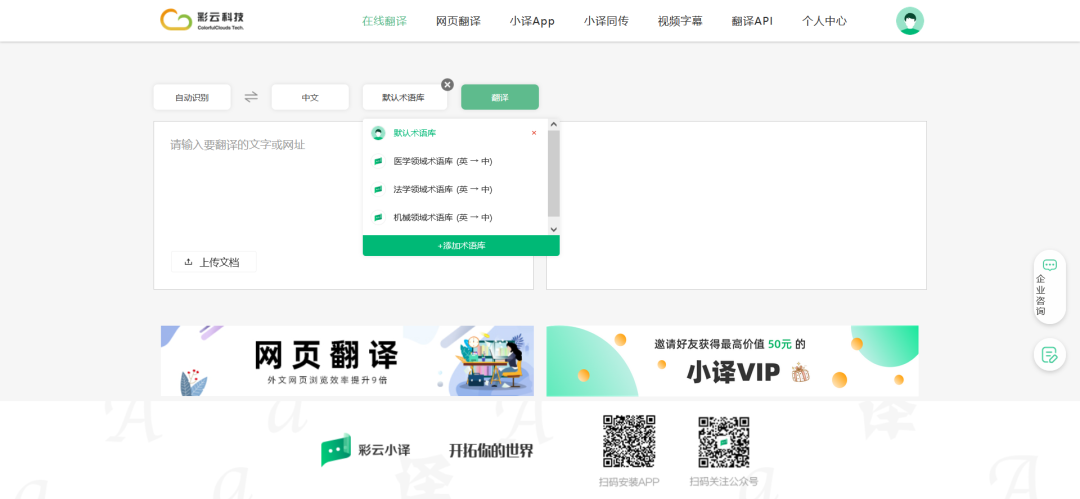
Task: Click the glossary list scrollbar thumb
Action: (554, 173)
